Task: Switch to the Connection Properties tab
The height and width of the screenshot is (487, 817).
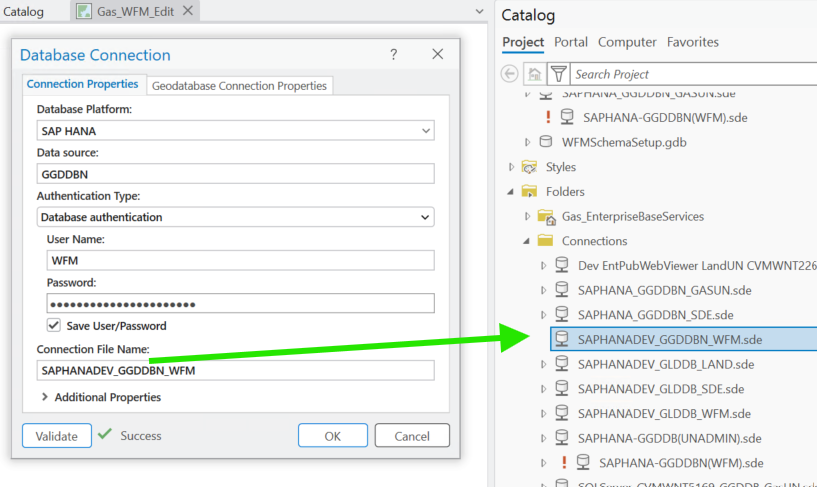Action: [82, 84]
